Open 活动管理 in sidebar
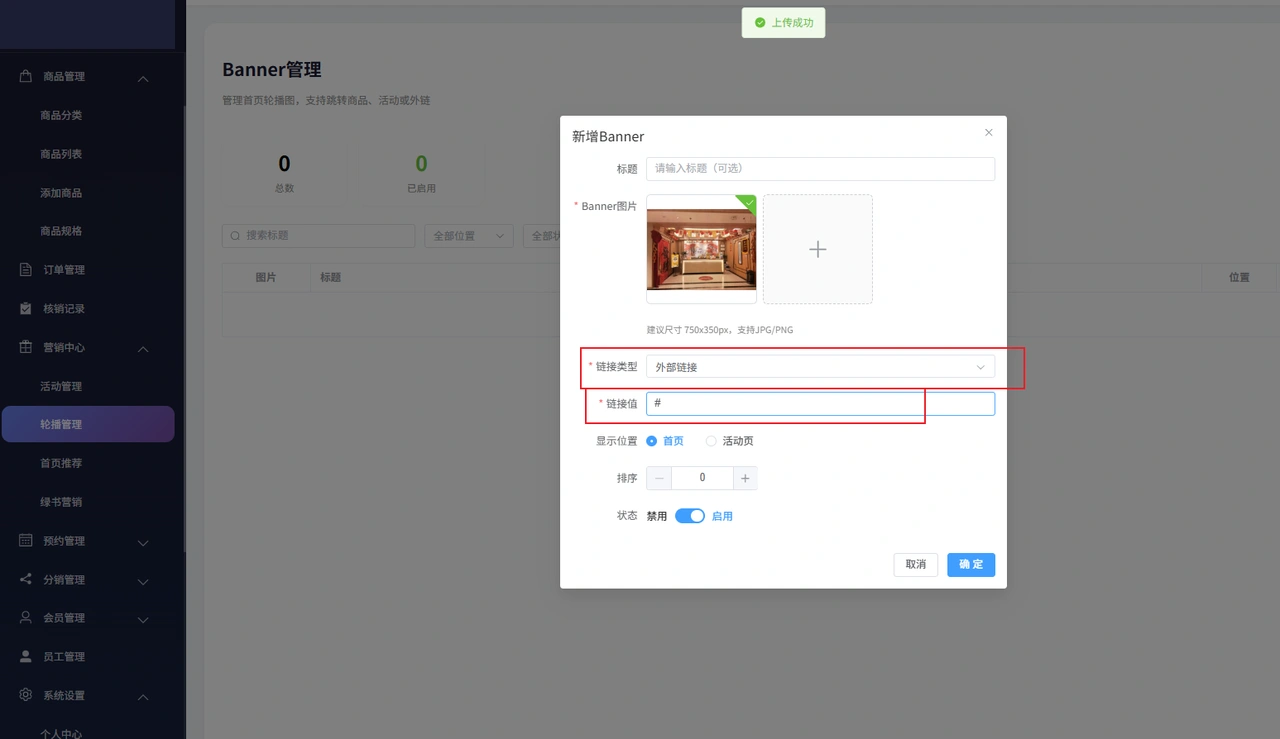 (61, 386)
